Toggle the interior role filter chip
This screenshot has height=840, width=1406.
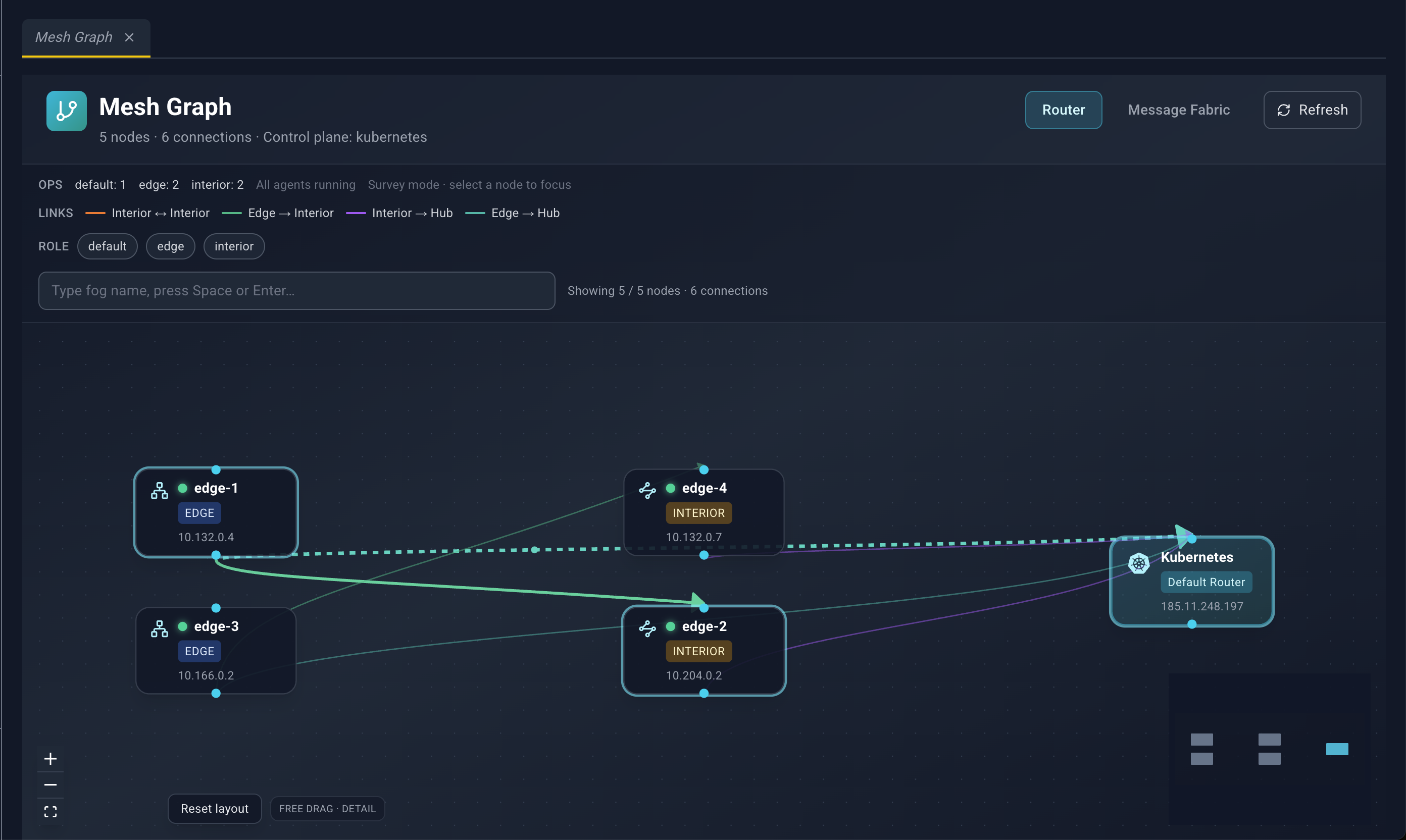point(234,246)
